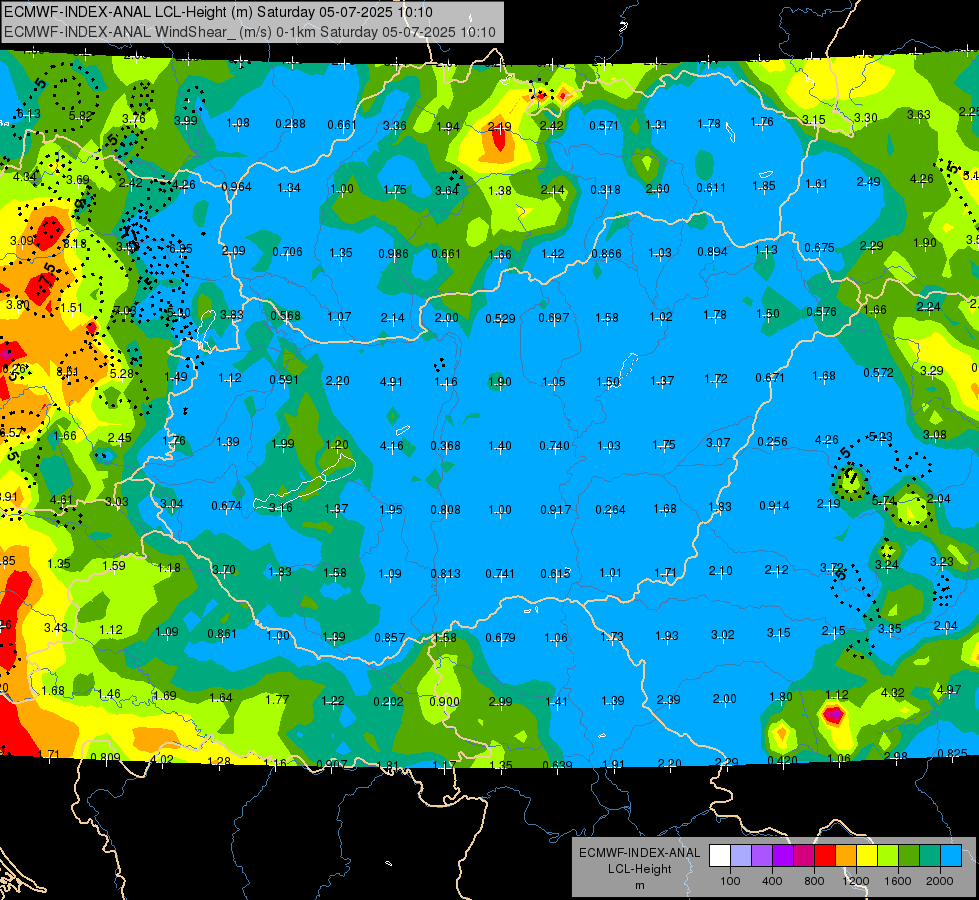
Task: Click the legend tick label 100
Action: tap(730, 881)
